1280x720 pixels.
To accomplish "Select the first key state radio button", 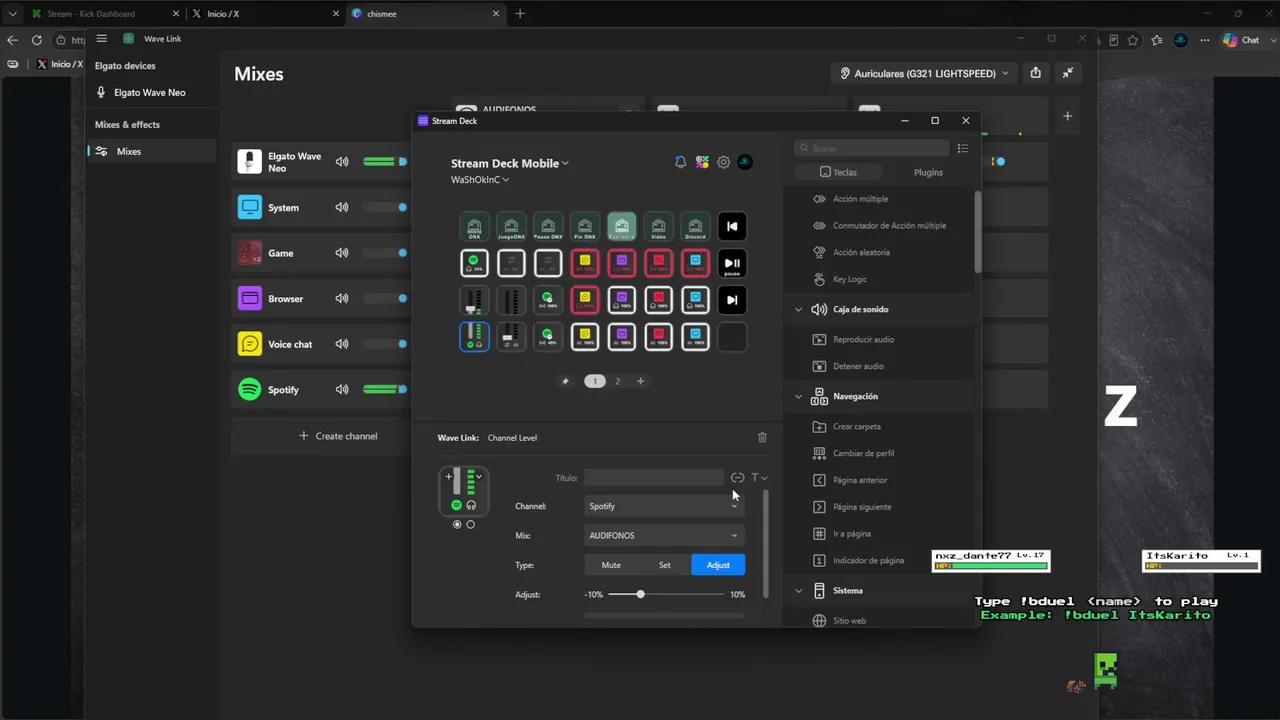I will tap(457, 524).
